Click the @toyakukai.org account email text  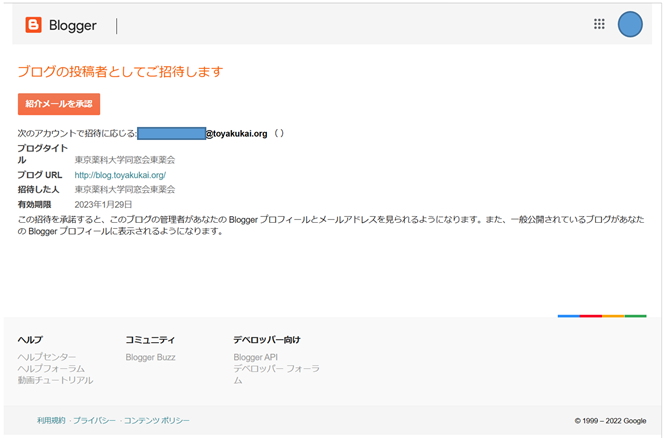click(236, 134)
